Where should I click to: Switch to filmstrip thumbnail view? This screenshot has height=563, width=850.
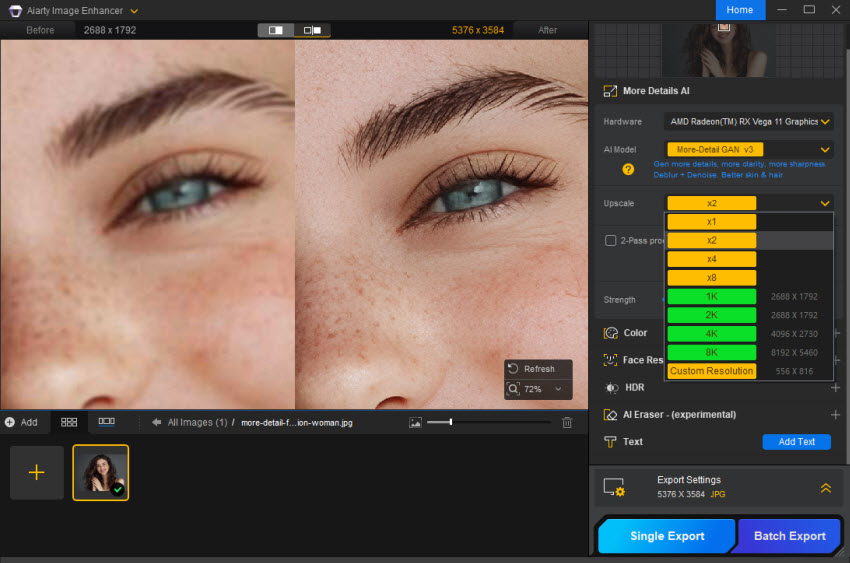(106, 422)
